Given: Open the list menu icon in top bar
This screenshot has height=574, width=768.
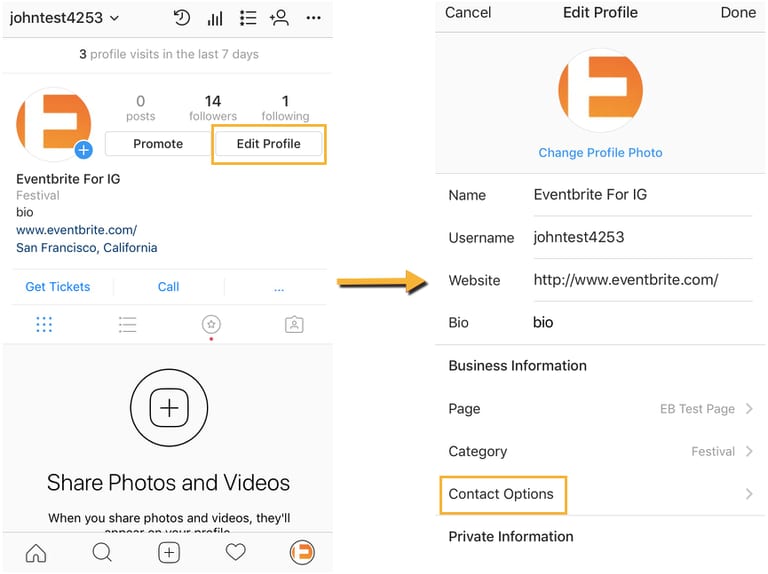Looking at the screenshot, I should 248,18.
